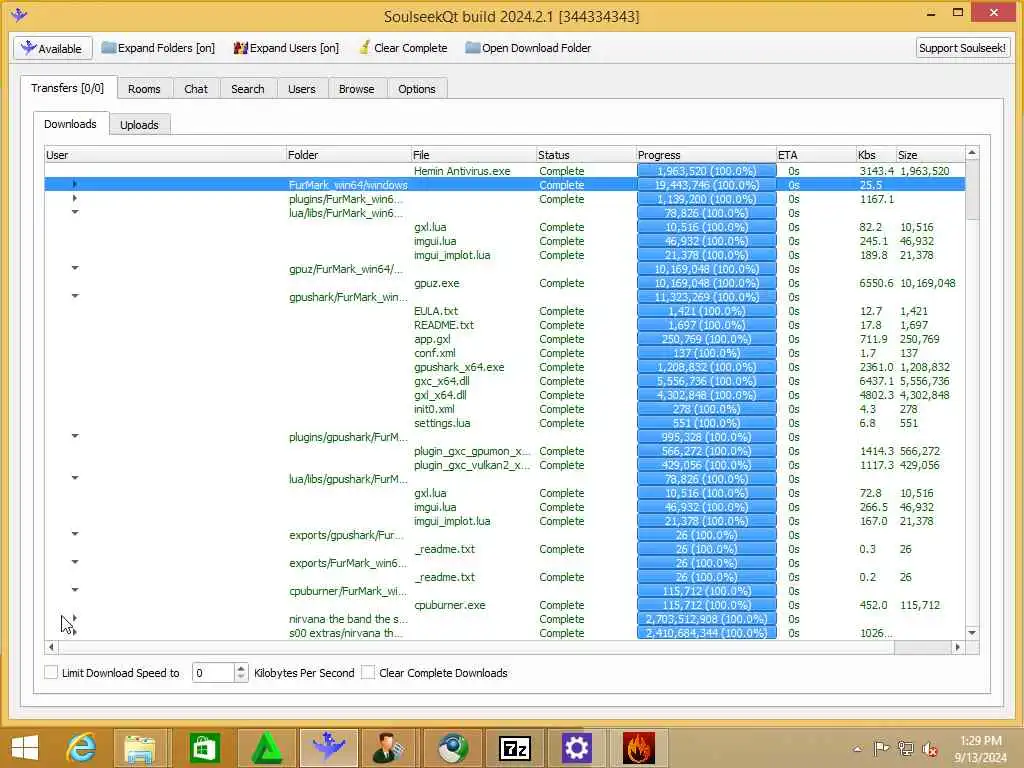This screenshot has width=1024, height=768.
Task: Sort by the Kbs column header
Action: coord(875,155)
